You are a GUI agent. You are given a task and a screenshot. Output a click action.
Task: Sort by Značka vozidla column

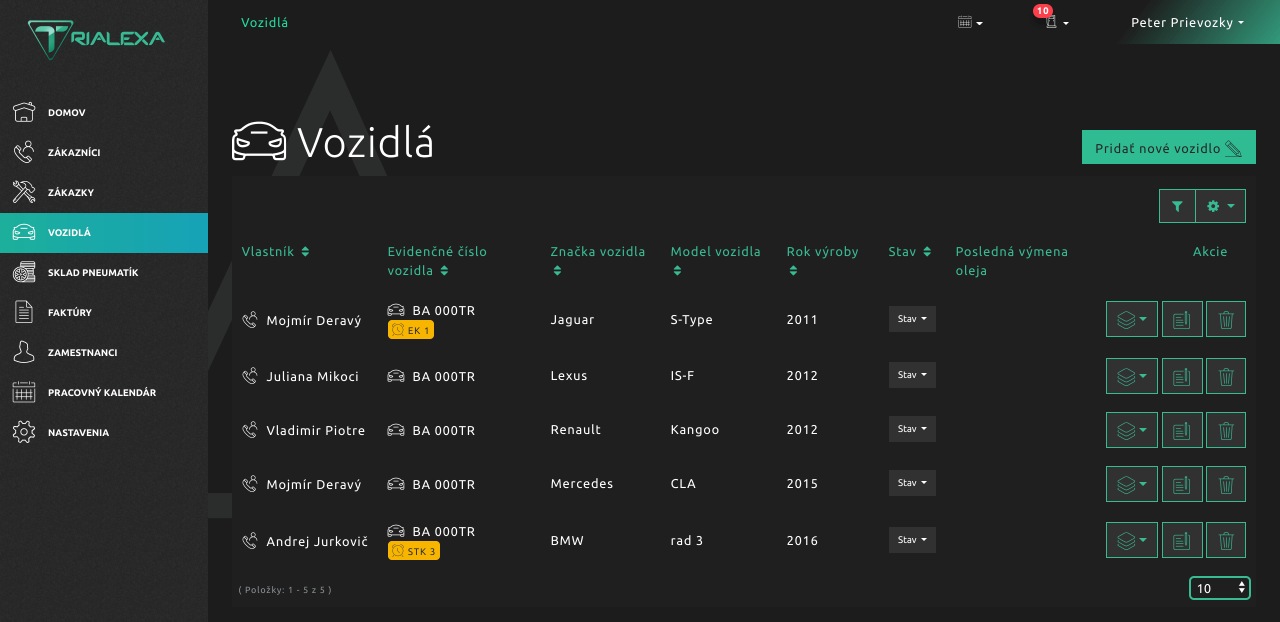click(x=598, y=261)
